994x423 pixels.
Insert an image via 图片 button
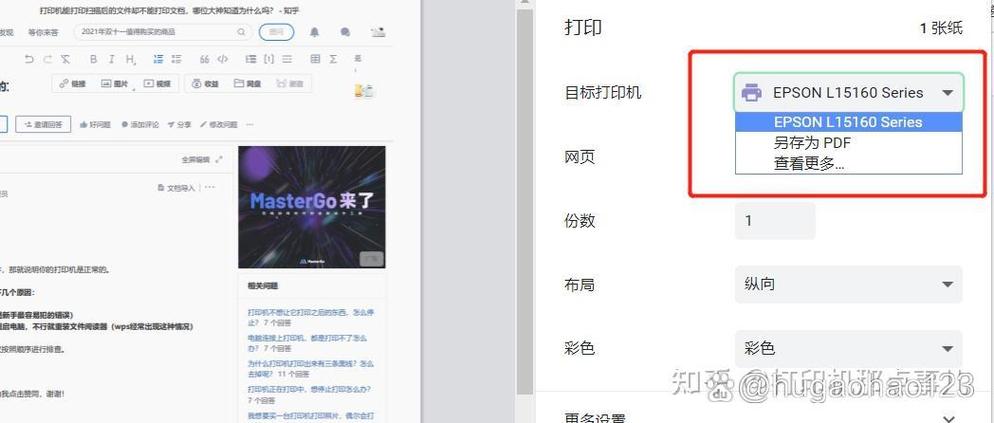pyautogui.click(x=114, y=84)
